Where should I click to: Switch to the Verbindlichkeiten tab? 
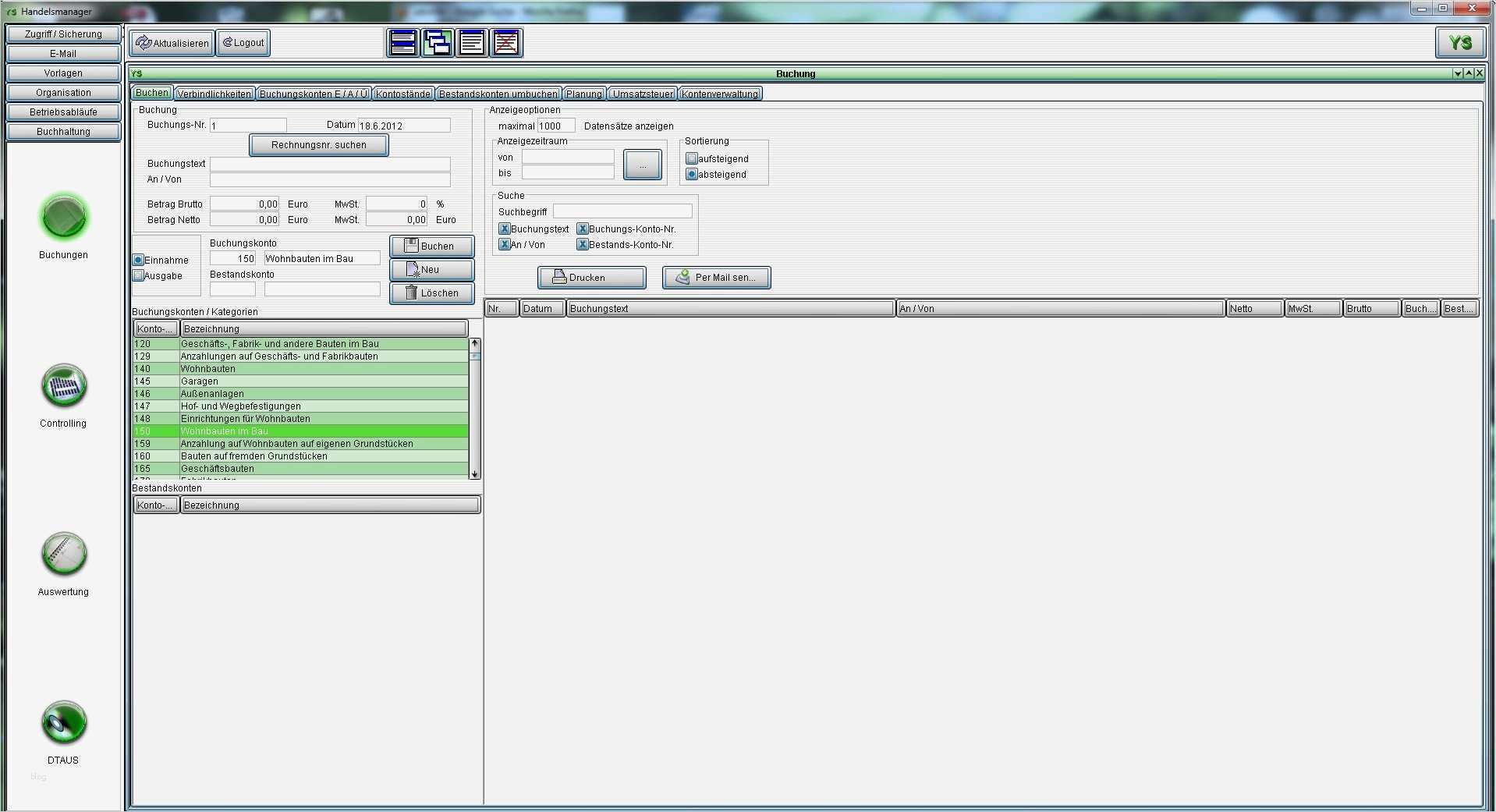[214, 94]
